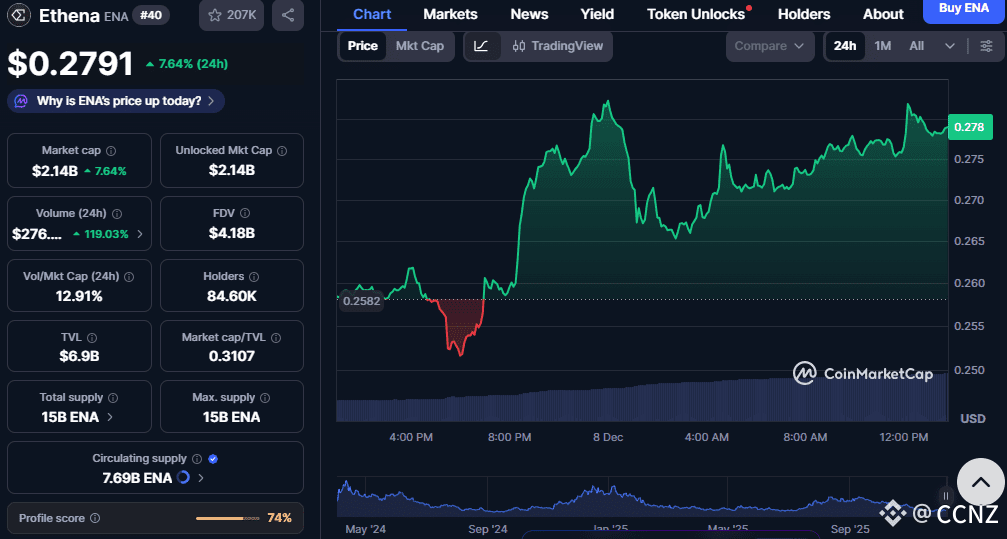Viewport: 1007px width, 539px height.
Task: Open 'Why is ENA's price up today?'
Action: click(x=116, y=101)
